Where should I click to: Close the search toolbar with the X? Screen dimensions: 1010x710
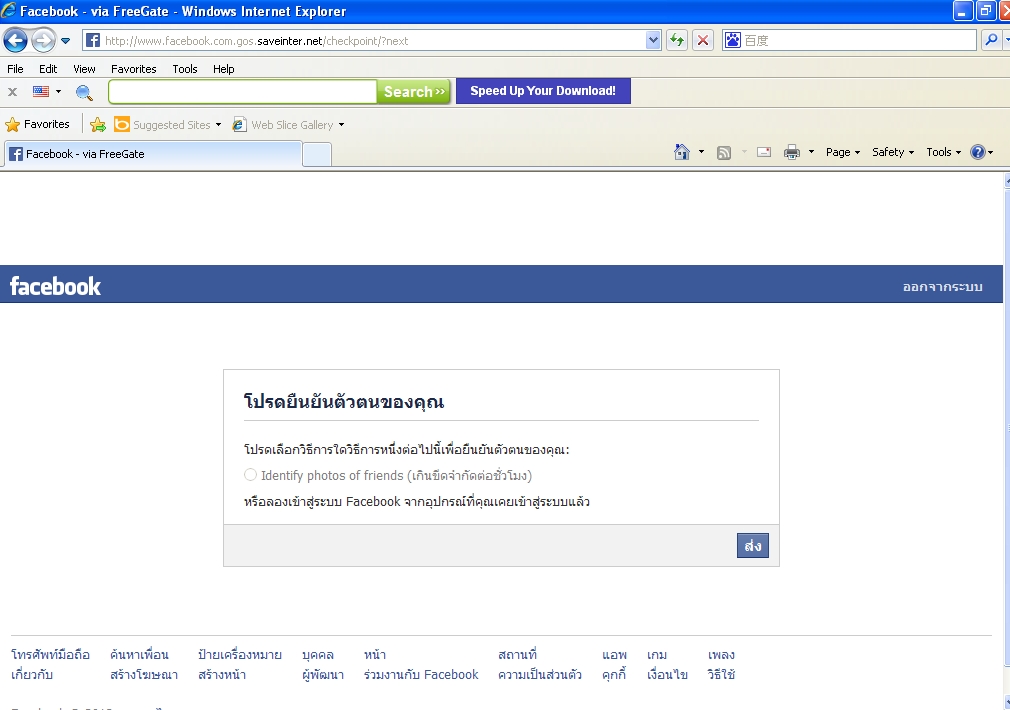coord(12,91)
